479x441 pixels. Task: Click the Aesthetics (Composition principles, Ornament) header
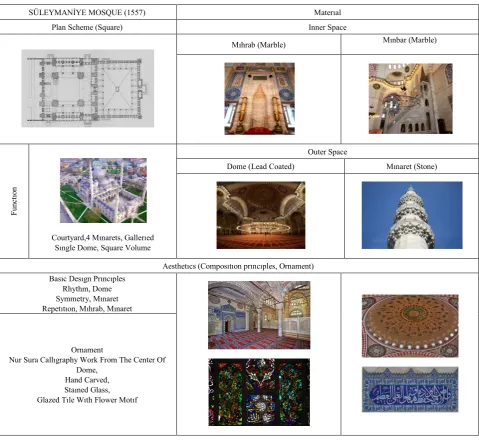click(238, 266)
